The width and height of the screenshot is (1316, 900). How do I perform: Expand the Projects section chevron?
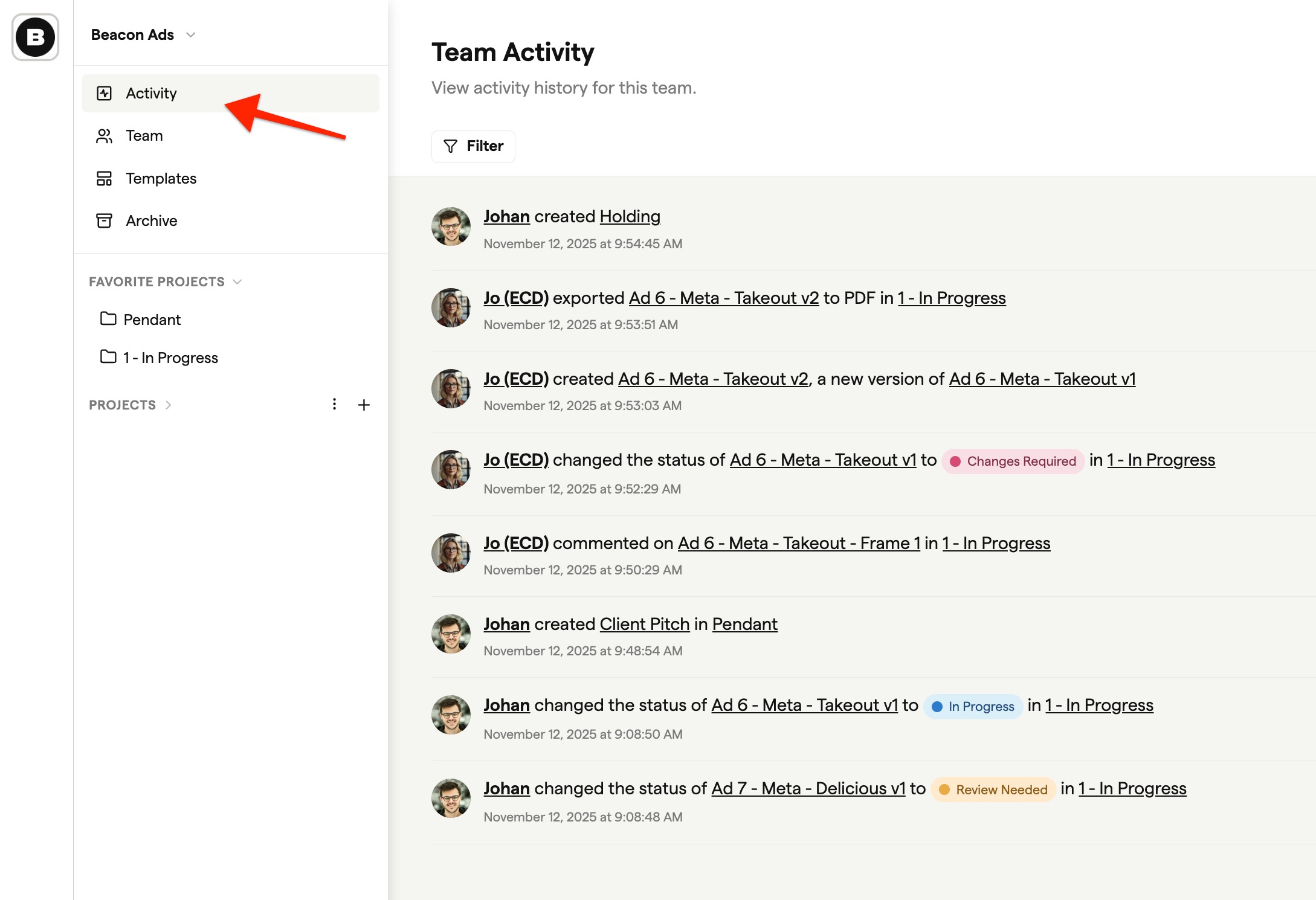click(169, 405)
